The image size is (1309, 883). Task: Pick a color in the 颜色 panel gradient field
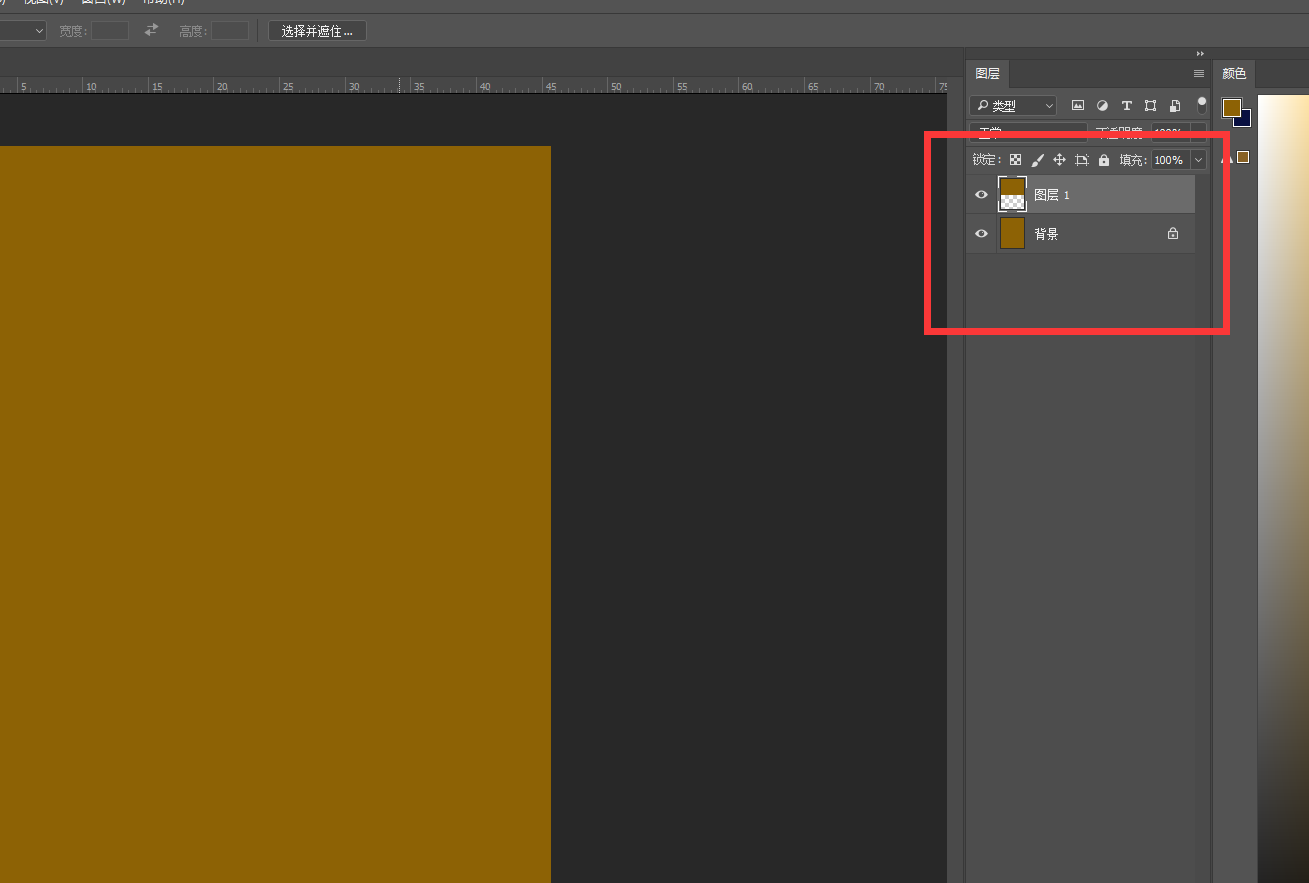pos(1283,488)
